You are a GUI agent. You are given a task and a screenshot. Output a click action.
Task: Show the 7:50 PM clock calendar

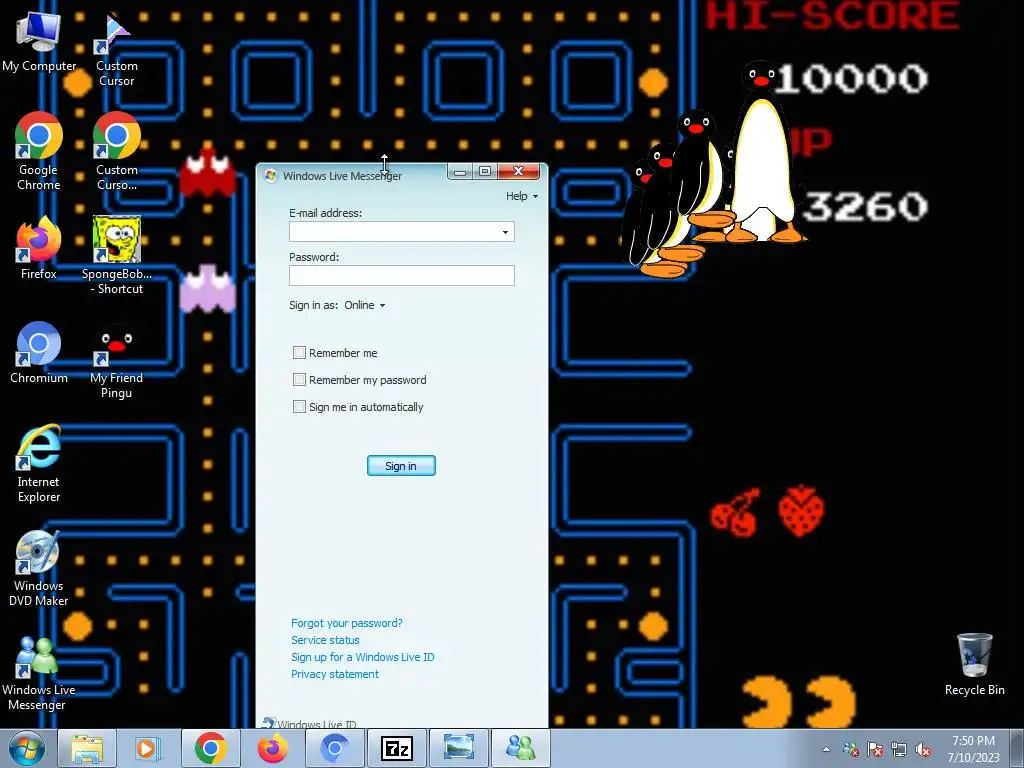point(973,749)
